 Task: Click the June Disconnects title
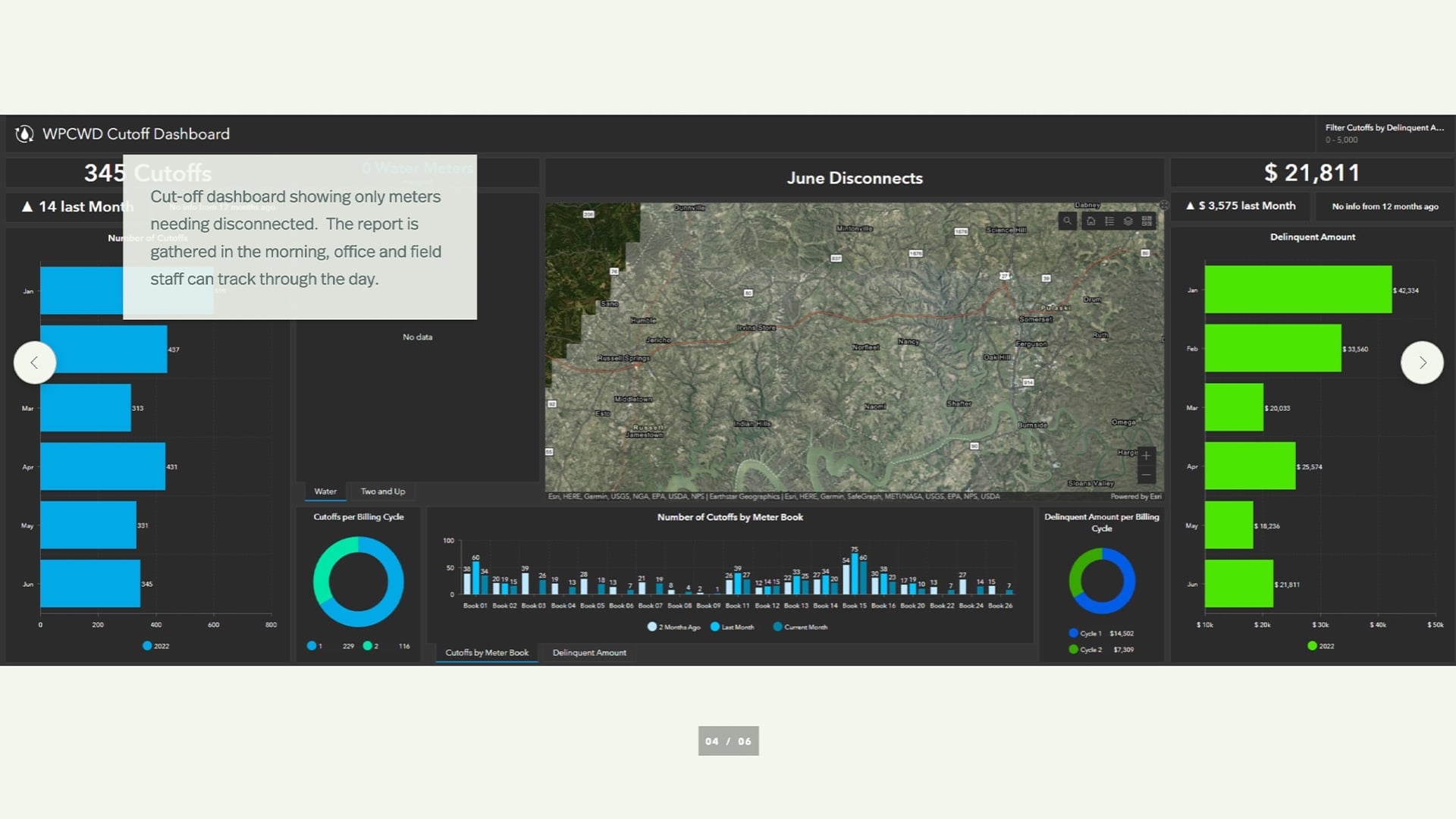click(855, 178)
